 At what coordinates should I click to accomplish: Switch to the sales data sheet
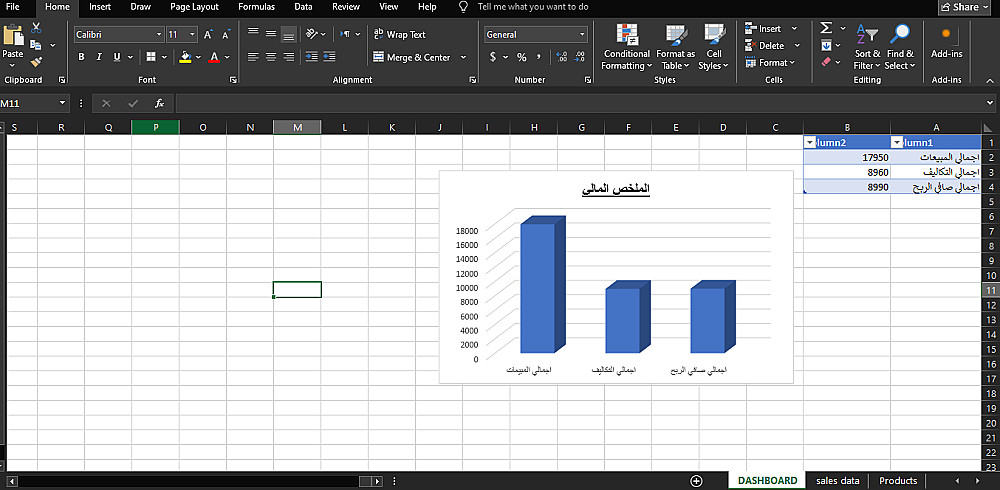(837, 480)
